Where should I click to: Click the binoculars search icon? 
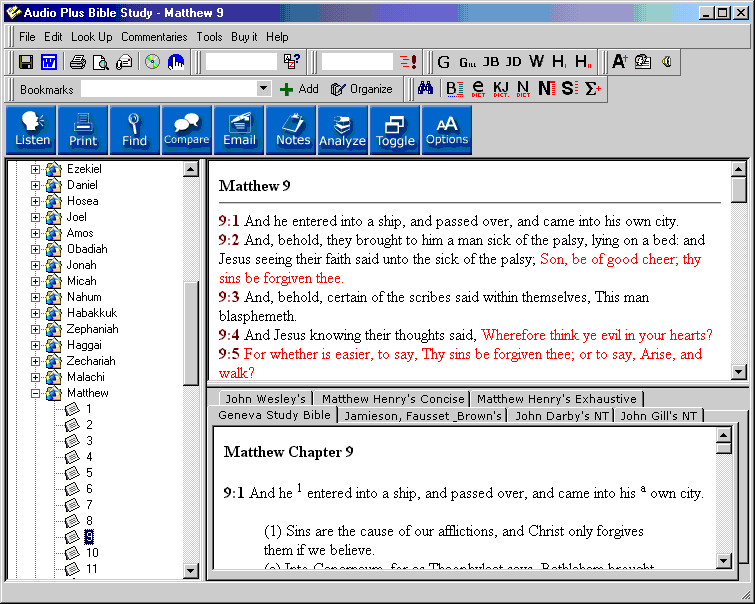click(425, 89)
